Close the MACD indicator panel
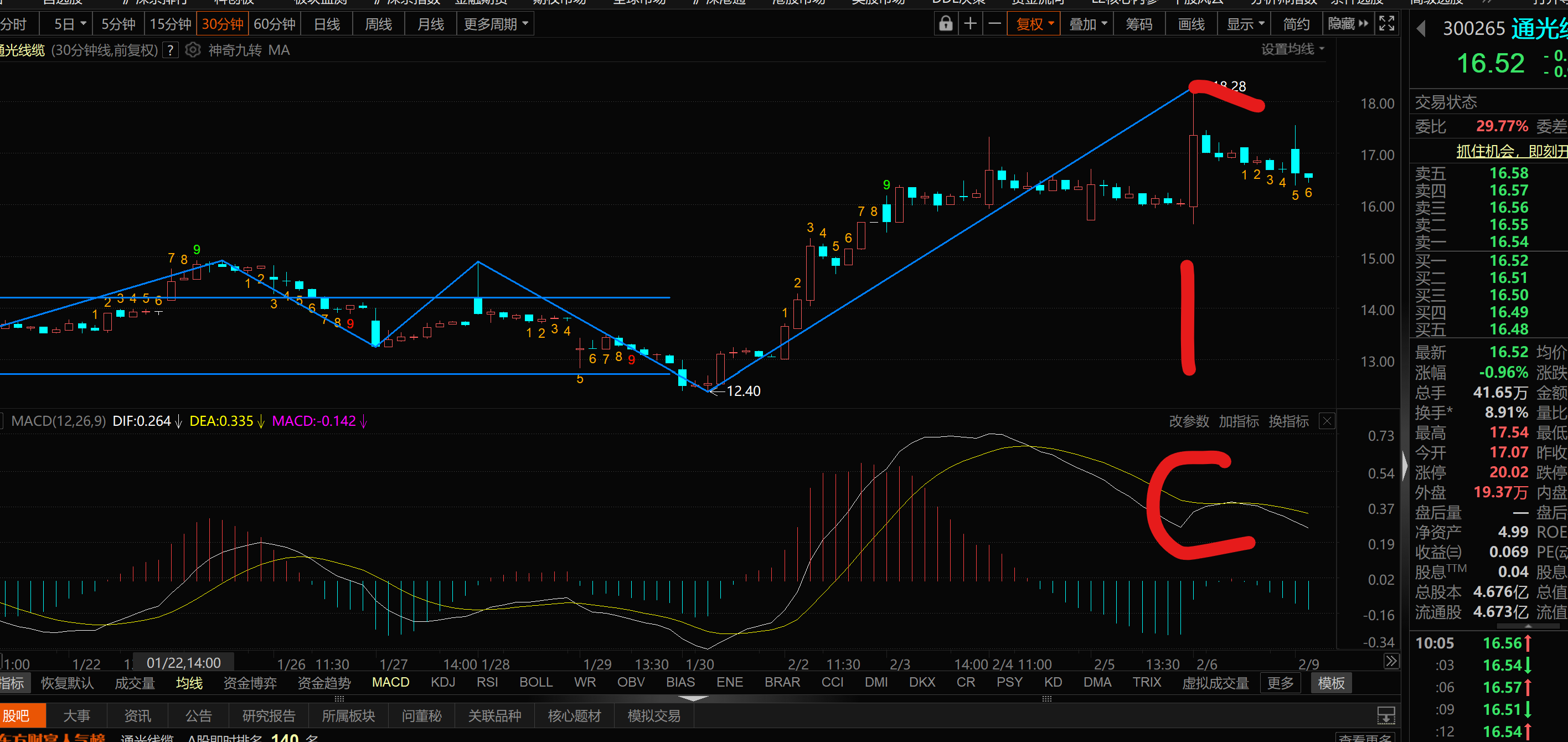 pyautogui.click(x=1327, y=421)
